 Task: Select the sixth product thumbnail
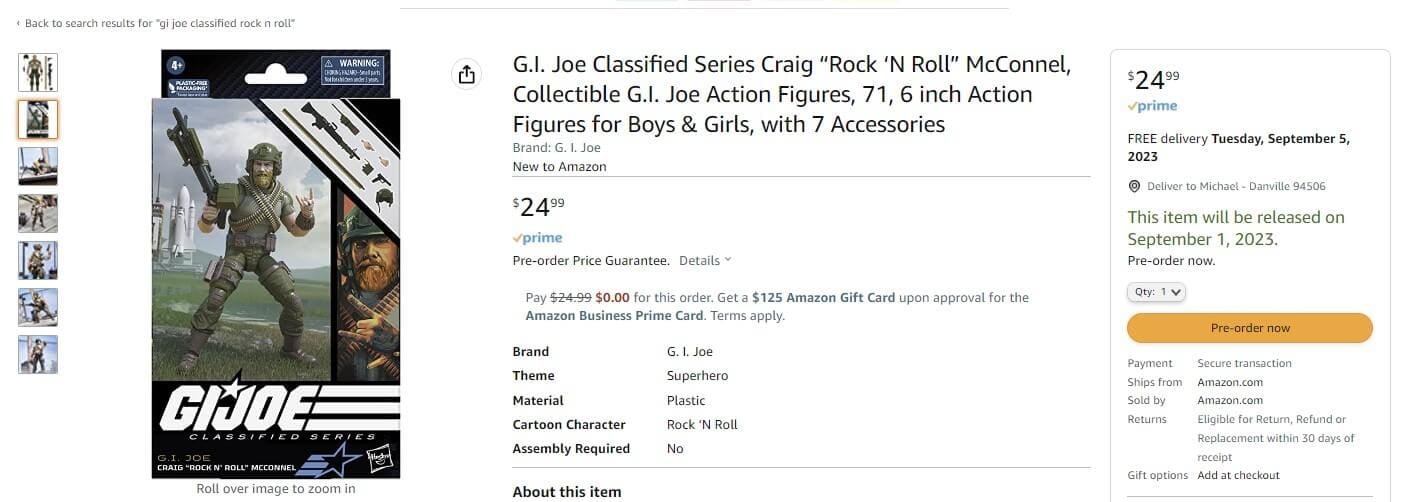[38, 307]
